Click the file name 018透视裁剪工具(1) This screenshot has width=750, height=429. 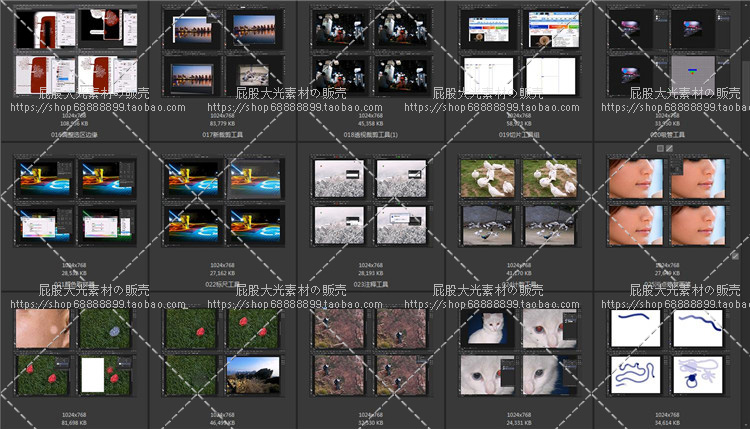click(x=371, y=135)
